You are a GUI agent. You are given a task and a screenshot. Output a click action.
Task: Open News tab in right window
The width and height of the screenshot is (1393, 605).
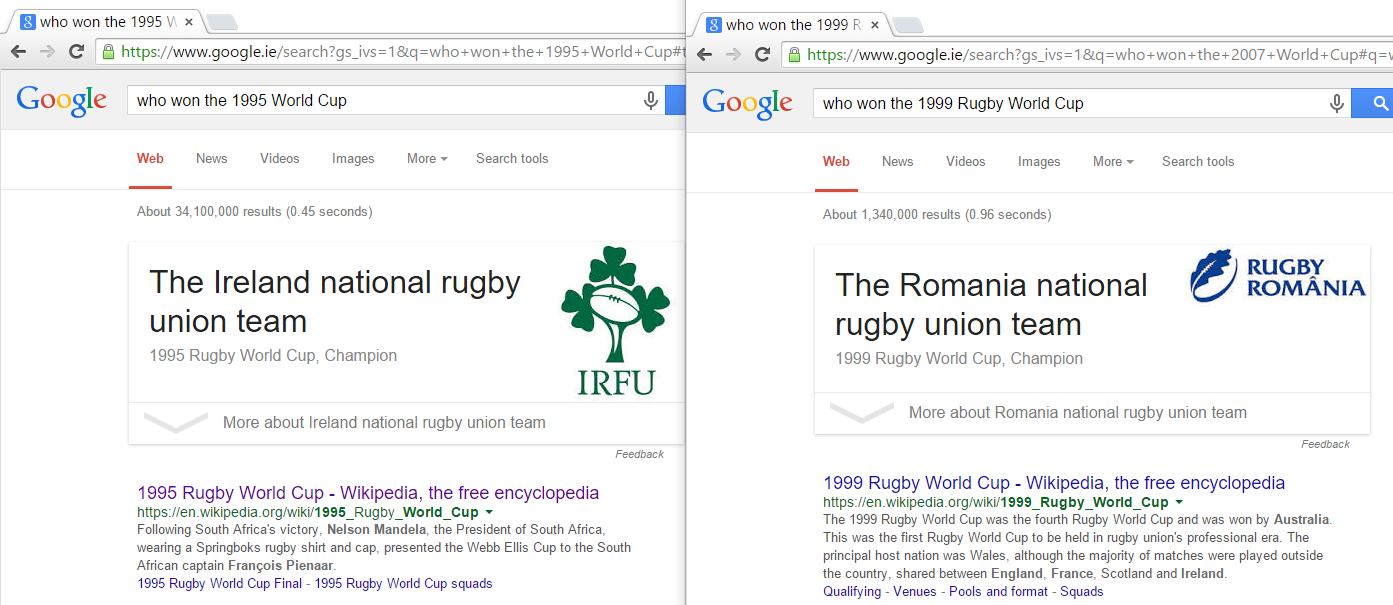[898, 161]
